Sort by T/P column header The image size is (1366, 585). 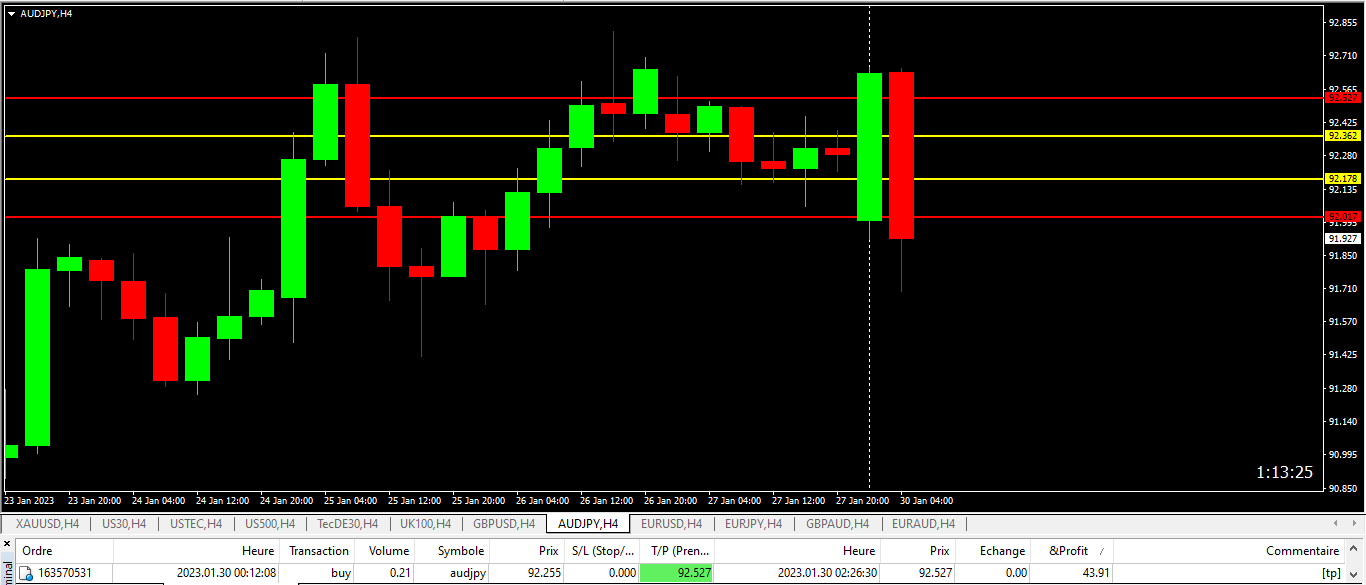tap(677, 551)
